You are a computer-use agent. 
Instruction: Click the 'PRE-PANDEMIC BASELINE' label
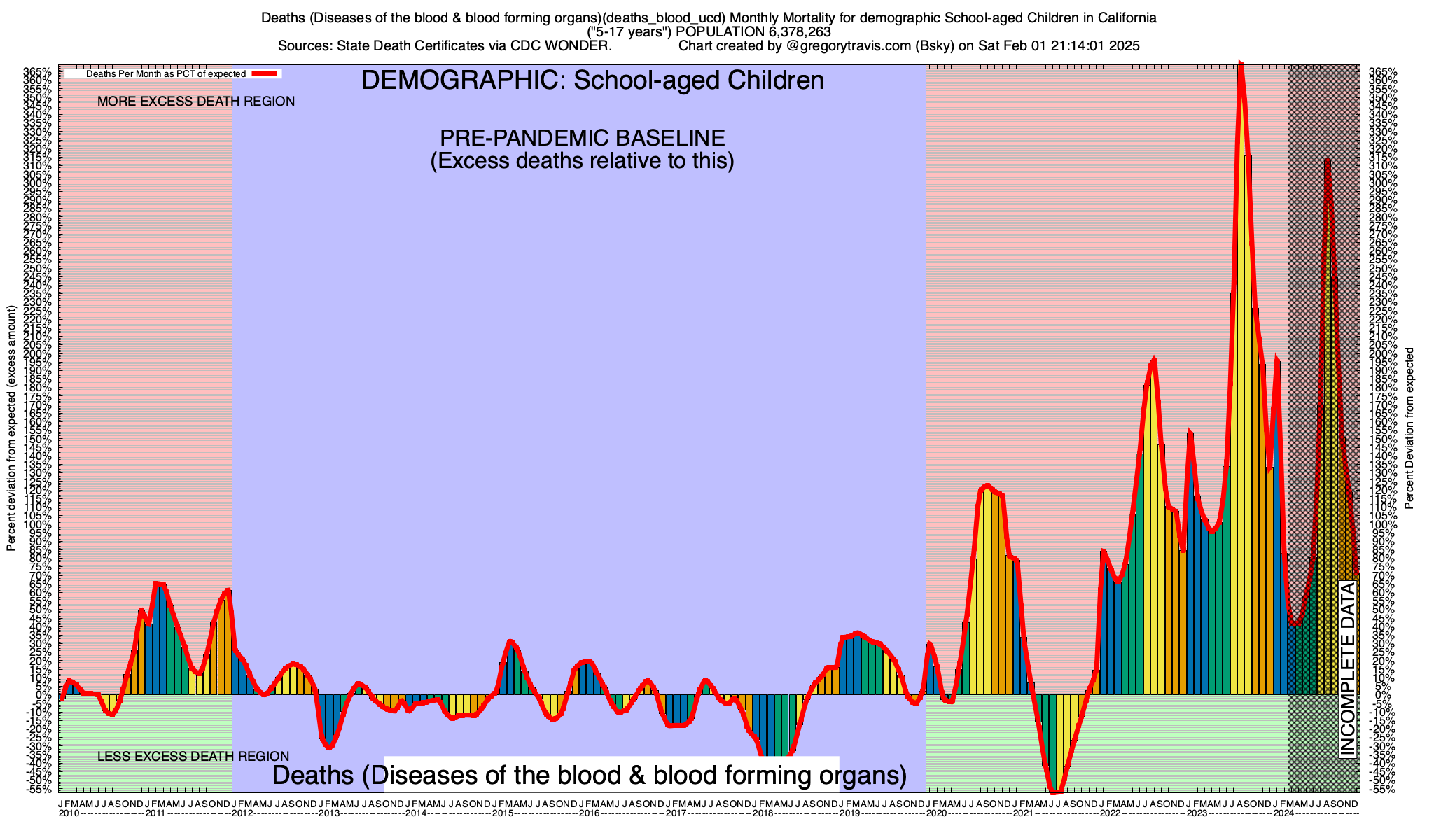tap(582, 138)
